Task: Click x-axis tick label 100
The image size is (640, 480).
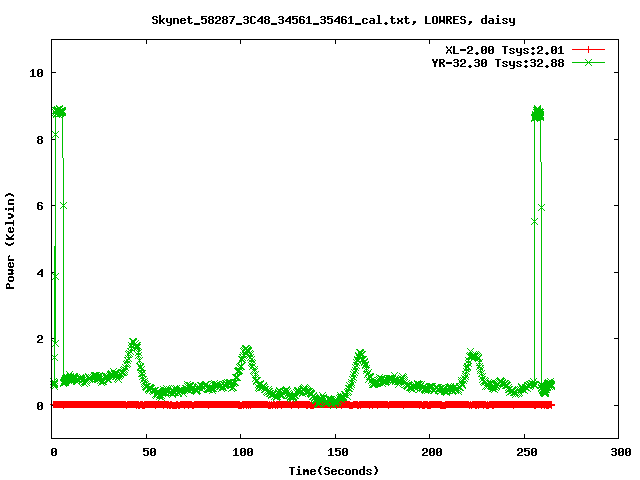Action: pos(242,452)
